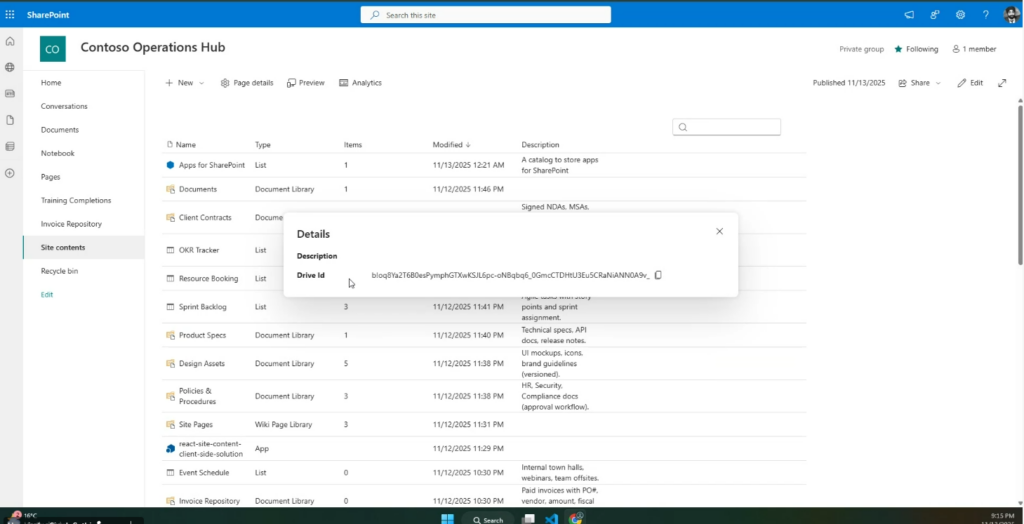Click Preview in the command bar

(306, 83)
